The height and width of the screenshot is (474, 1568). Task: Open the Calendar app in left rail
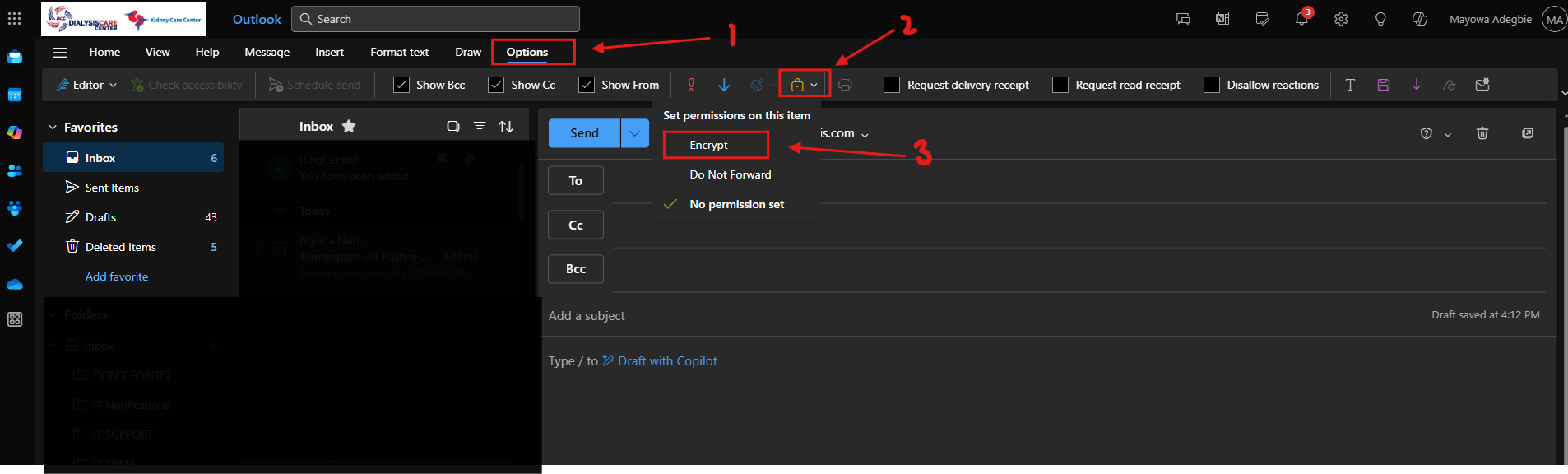[x=15, y=95]
